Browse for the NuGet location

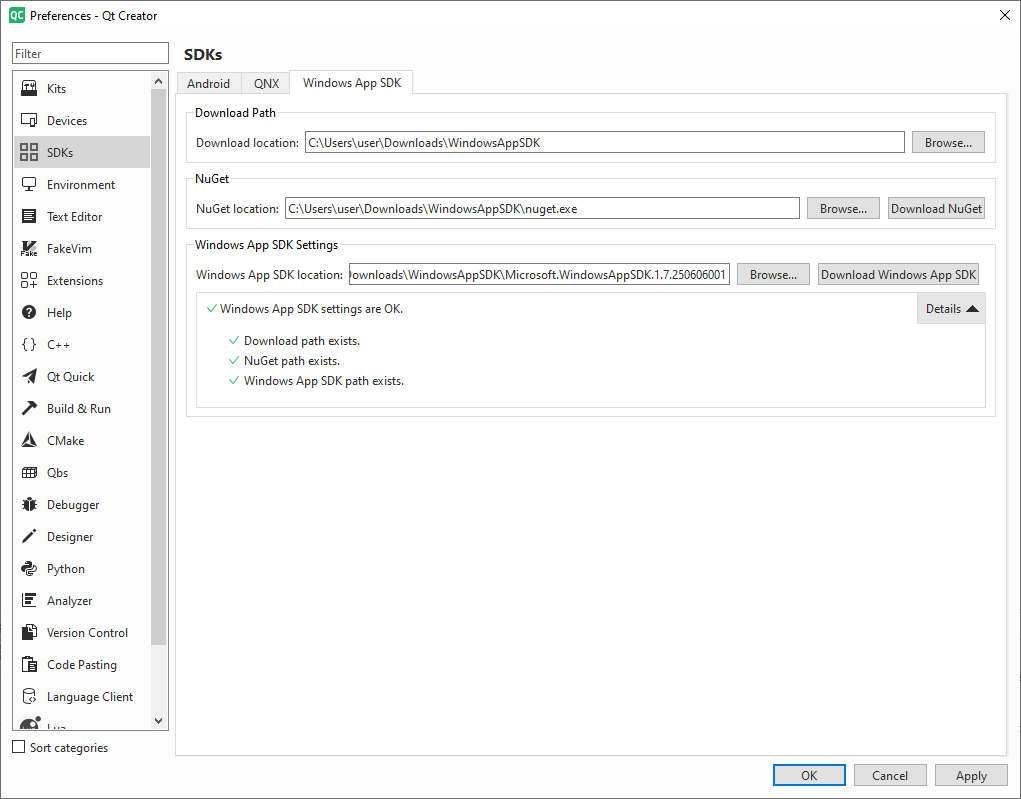click(843, 208)
